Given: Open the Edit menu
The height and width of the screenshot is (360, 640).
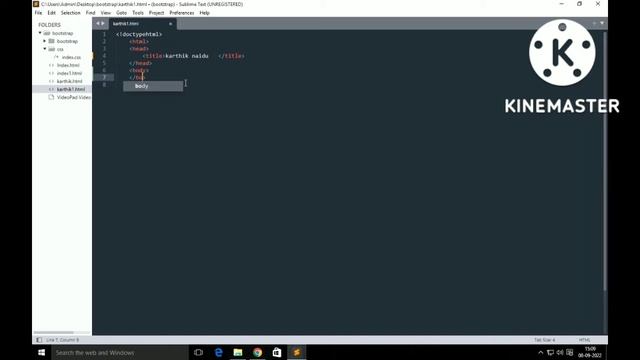Looking at the screenshot, I should click(51, 13).
